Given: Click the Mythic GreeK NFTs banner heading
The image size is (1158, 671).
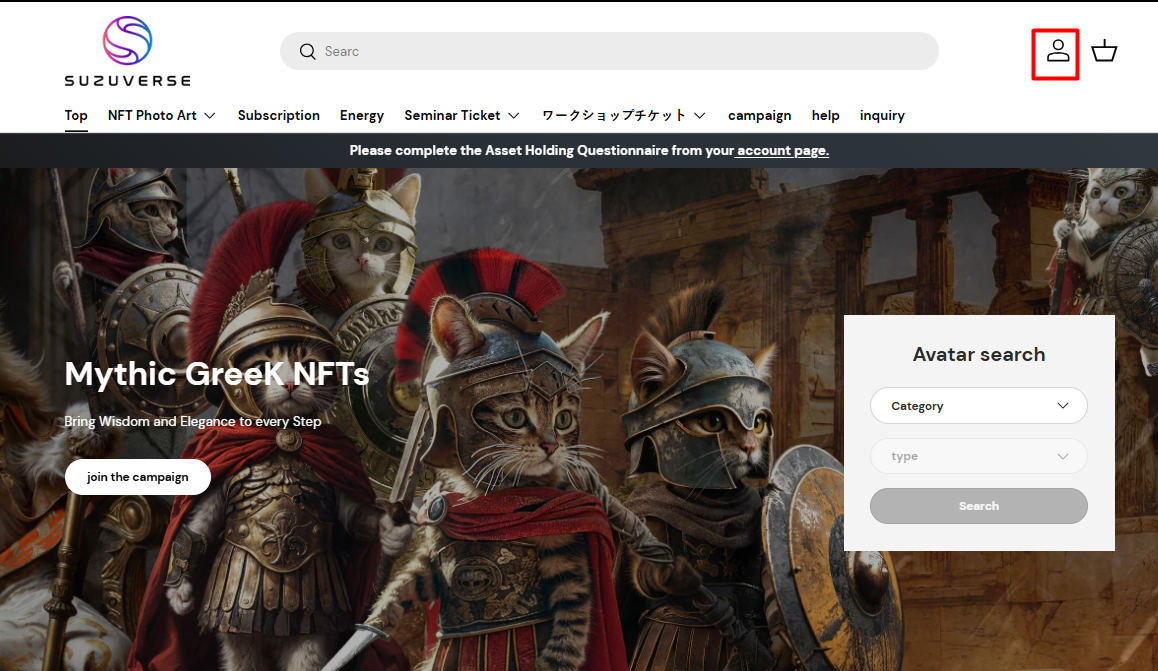Looking at the screenshot, I should pos(217,374).
